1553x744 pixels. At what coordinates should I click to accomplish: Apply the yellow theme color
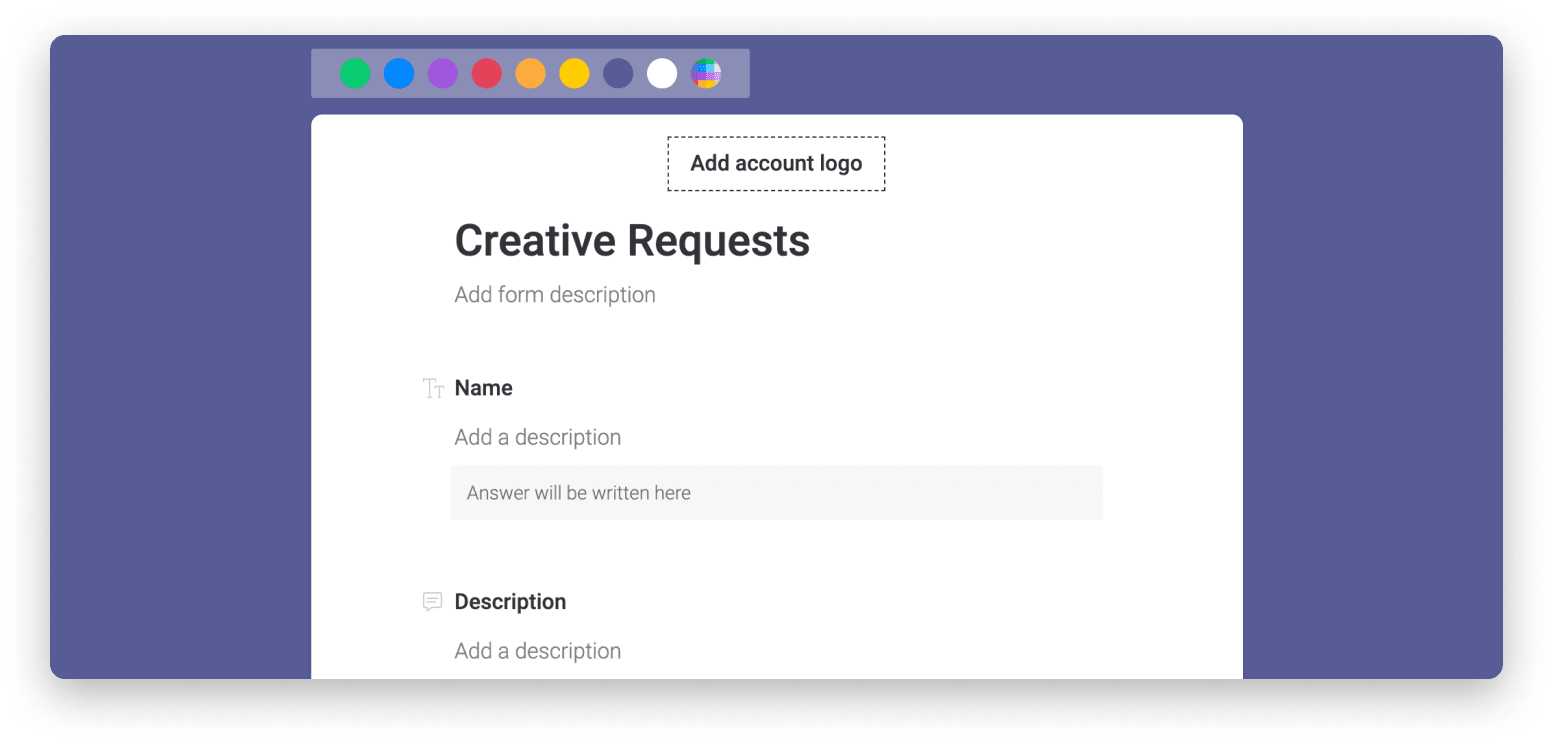(x=574, y=73)
